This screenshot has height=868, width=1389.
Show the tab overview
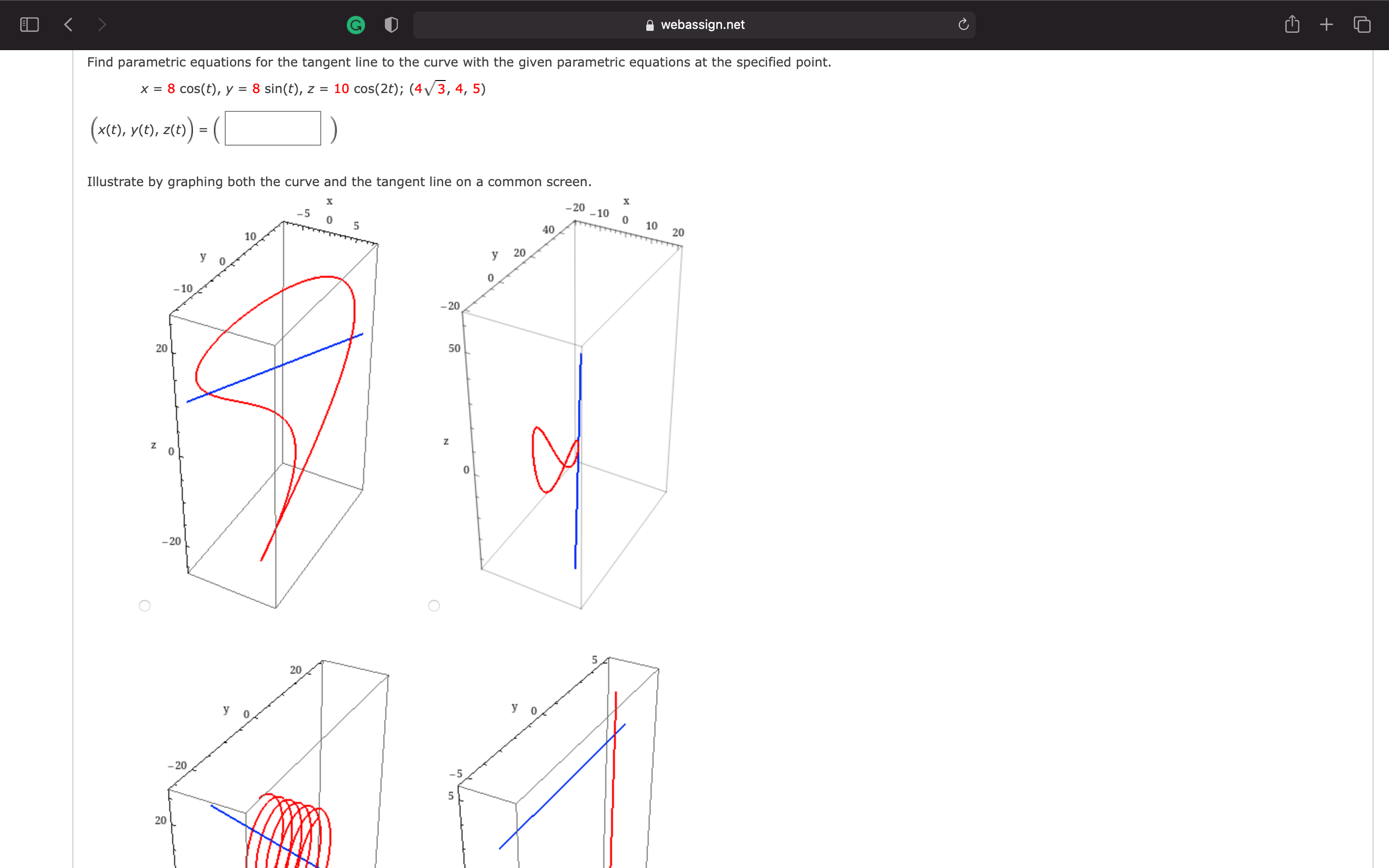(1361, 24)
